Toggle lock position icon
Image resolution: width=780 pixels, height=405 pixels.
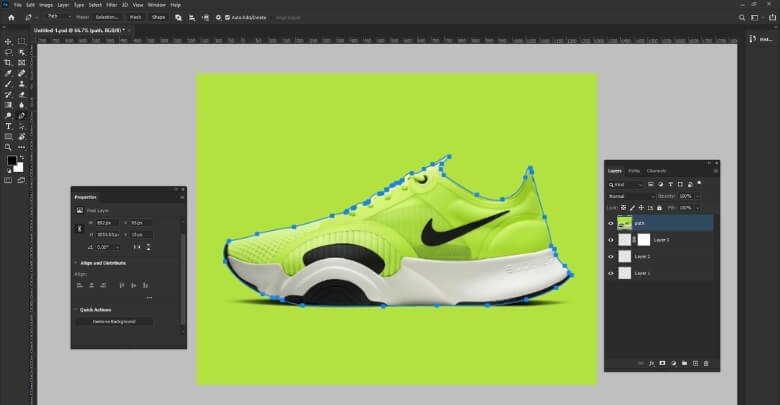(641, 207)
